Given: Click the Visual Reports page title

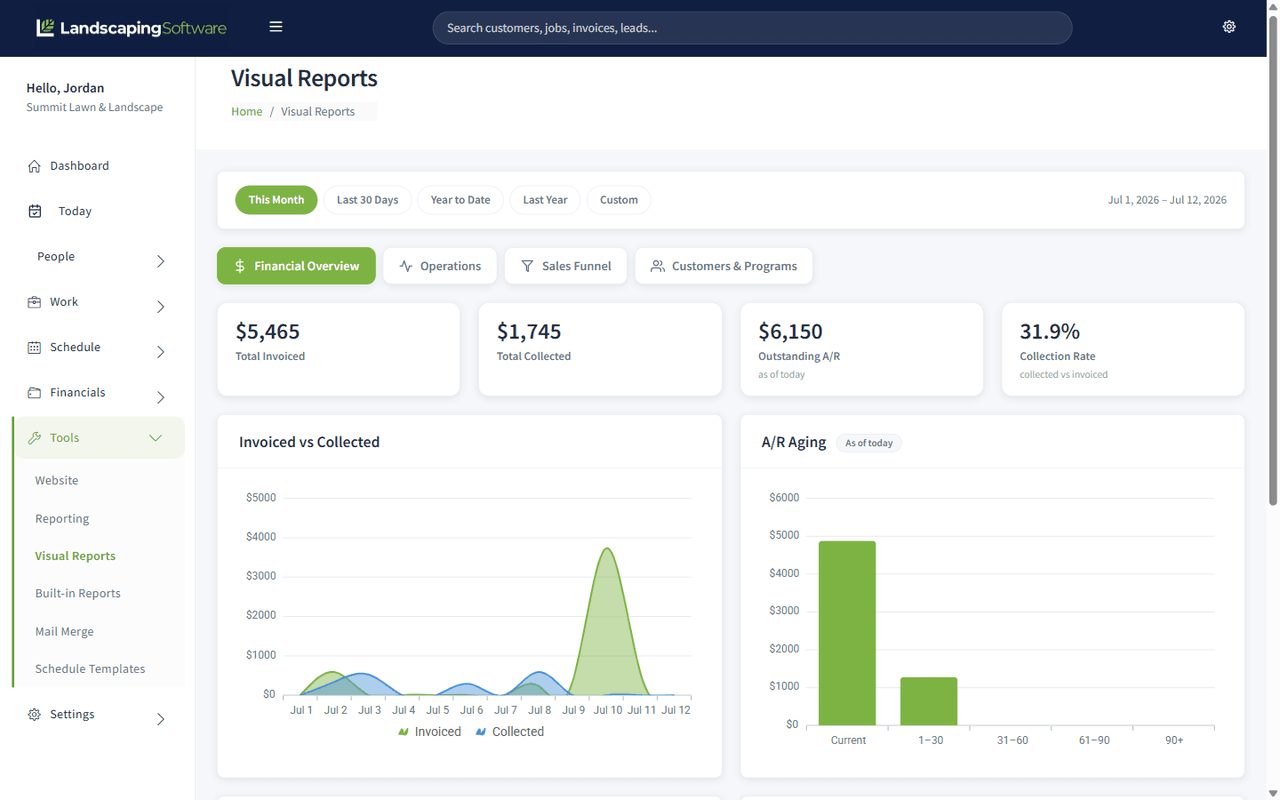Looking at the screenshot, I should [304, 78].
